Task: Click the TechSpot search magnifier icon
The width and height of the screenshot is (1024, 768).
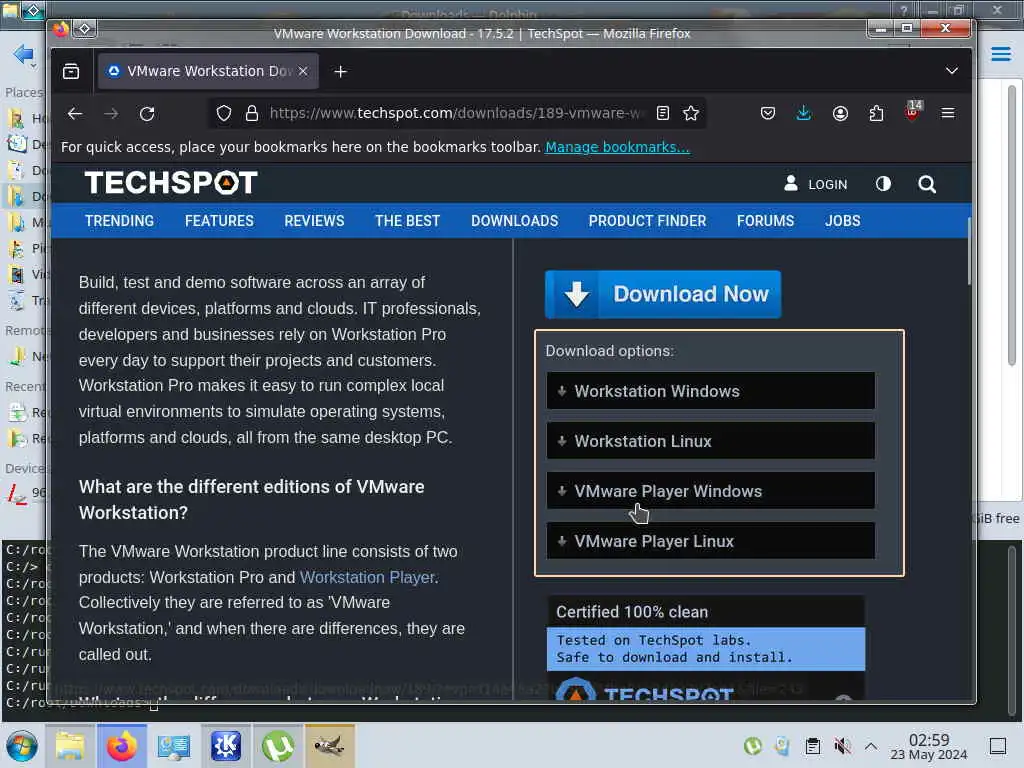Action: (x=927, y=185)
